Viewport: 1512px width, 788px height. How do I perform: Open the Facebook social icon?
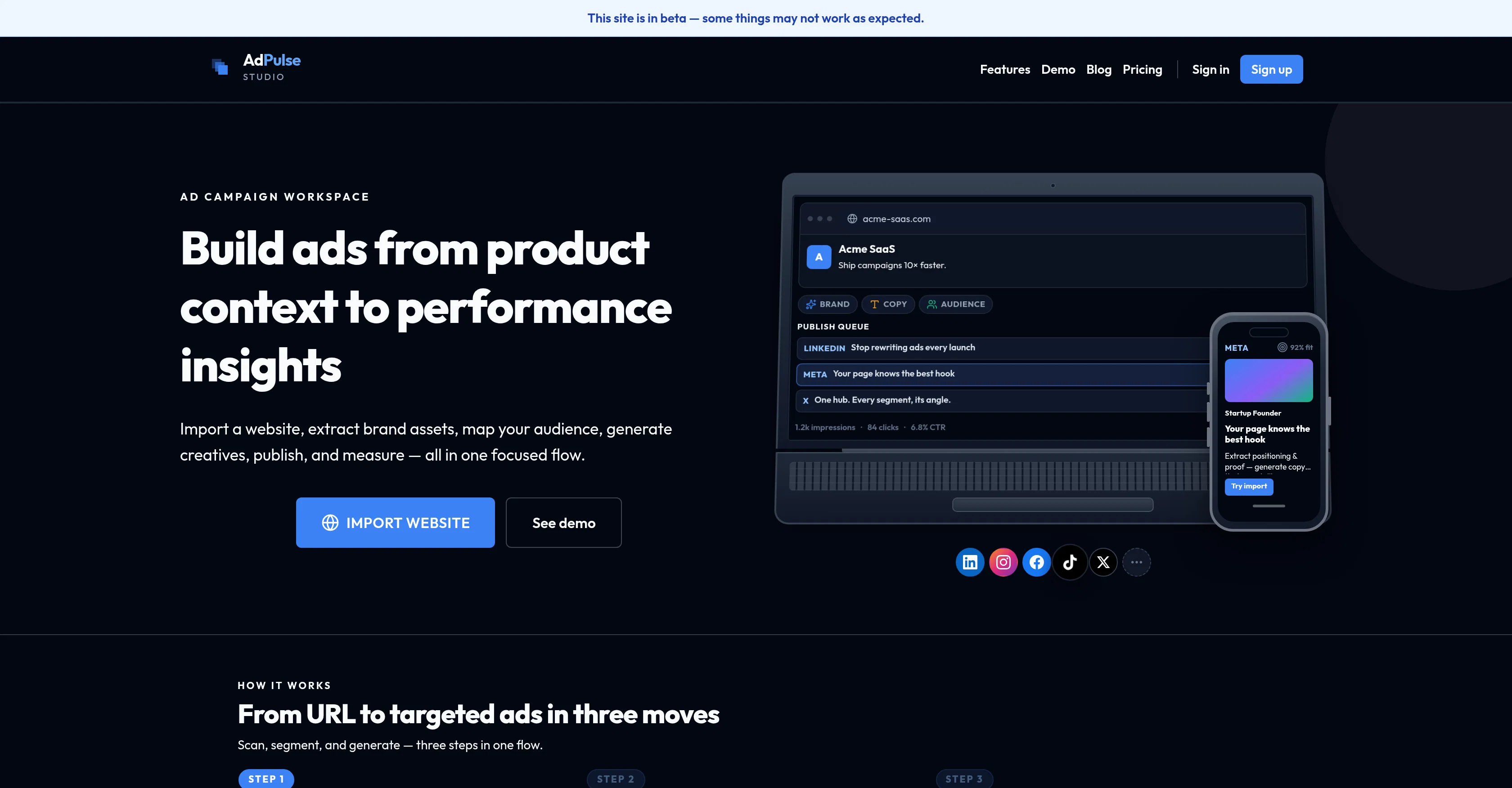[1036, 562]
